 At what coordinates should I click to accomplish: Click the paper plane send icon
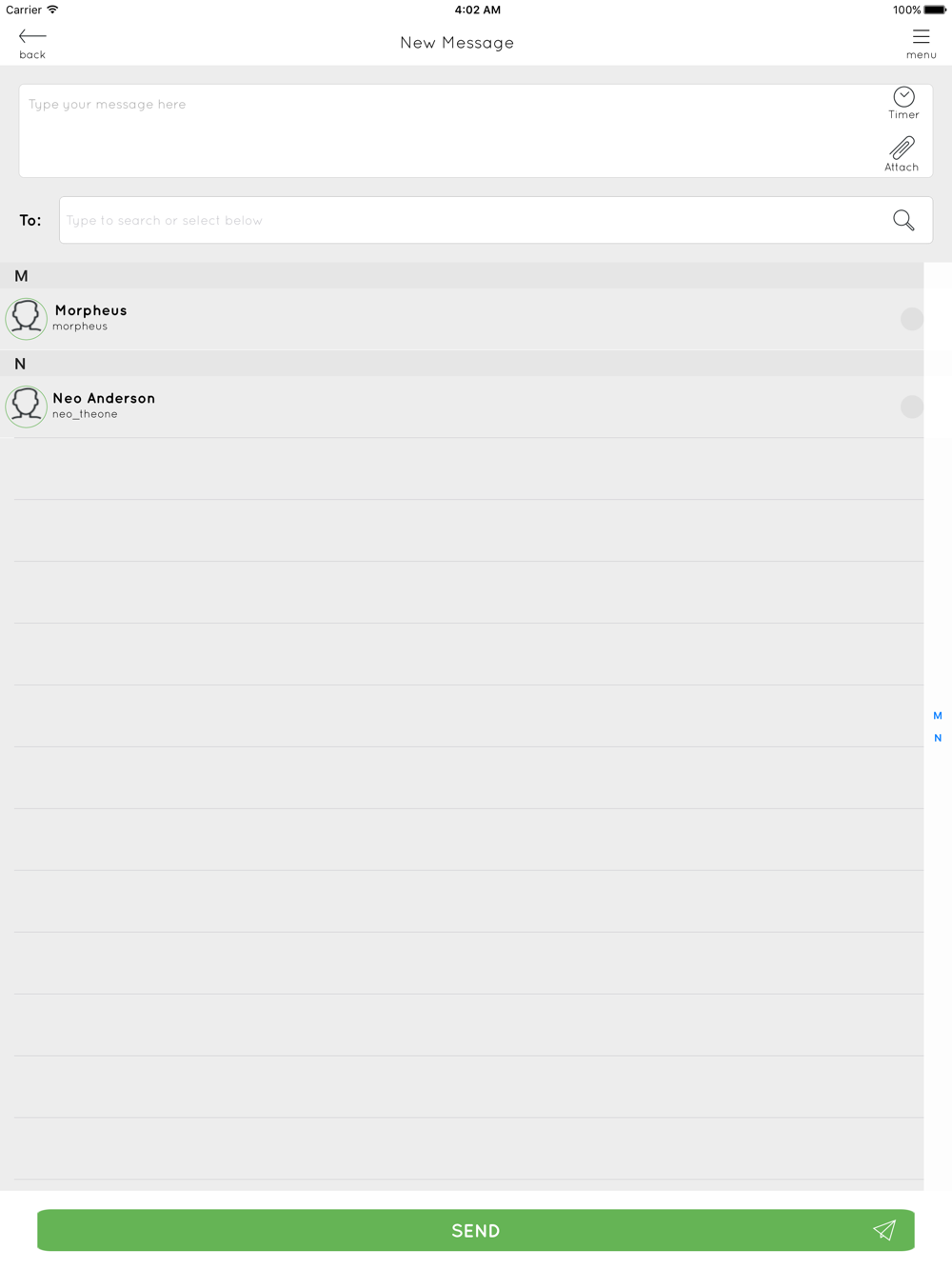[x=884, y=1230]
